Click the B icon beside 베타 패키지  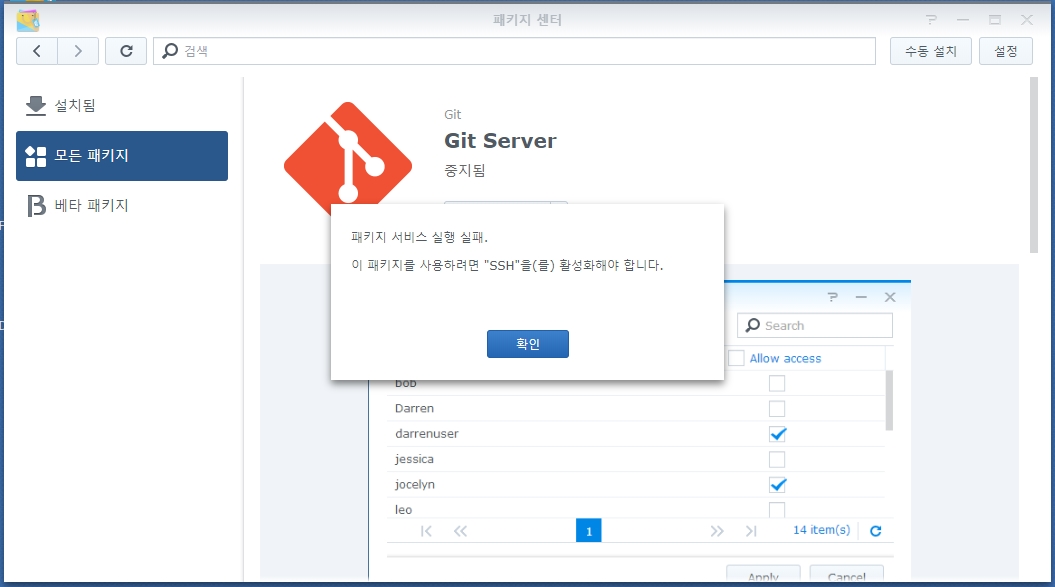click(x=36, y=205)
